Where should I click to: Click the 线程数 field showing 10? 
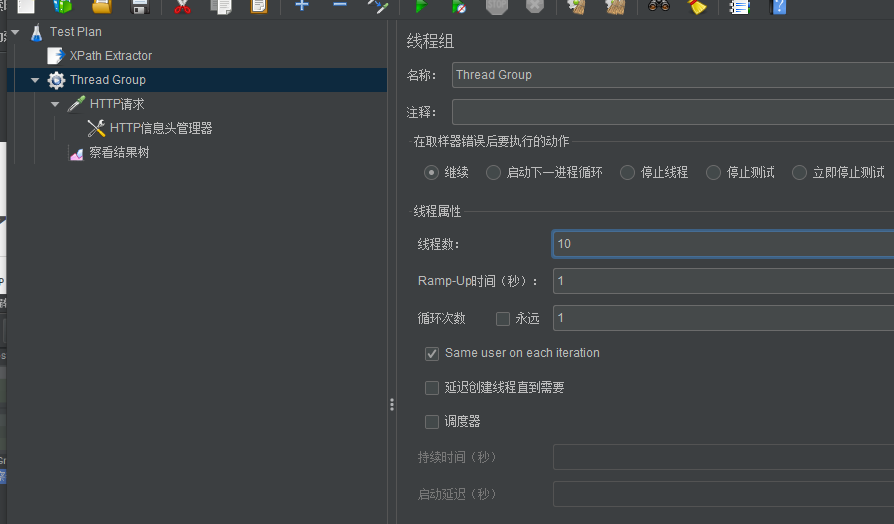click(x=724, y=244)
